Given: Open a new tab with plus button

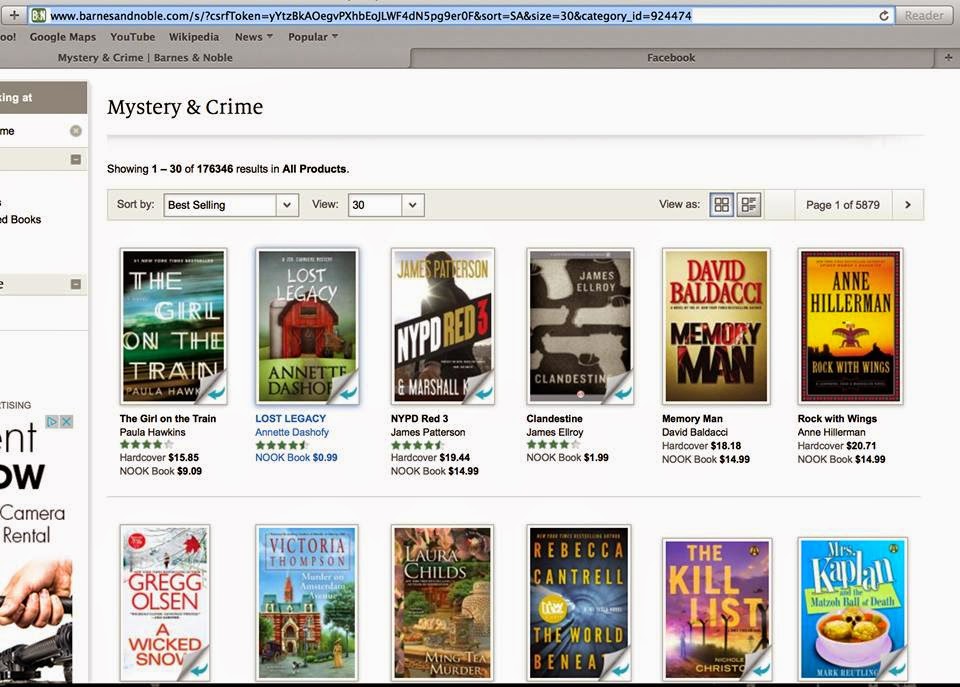Looking at the screenshot, I should point(948,58).
